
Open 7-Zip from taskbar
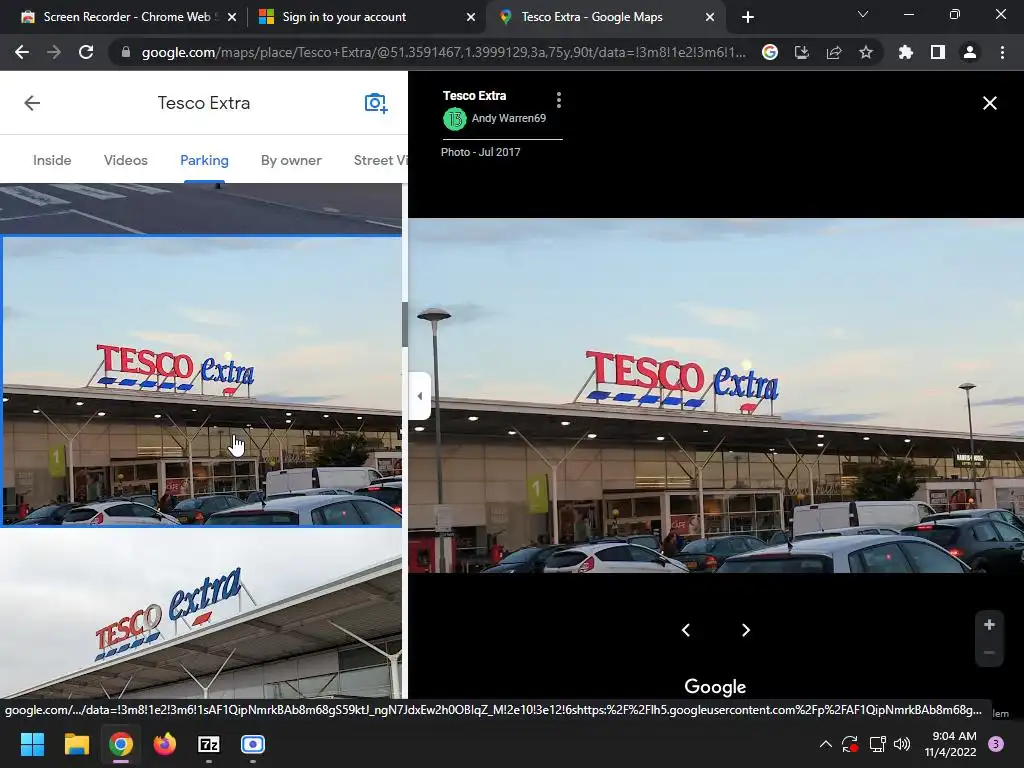click(x=209, y=744)
